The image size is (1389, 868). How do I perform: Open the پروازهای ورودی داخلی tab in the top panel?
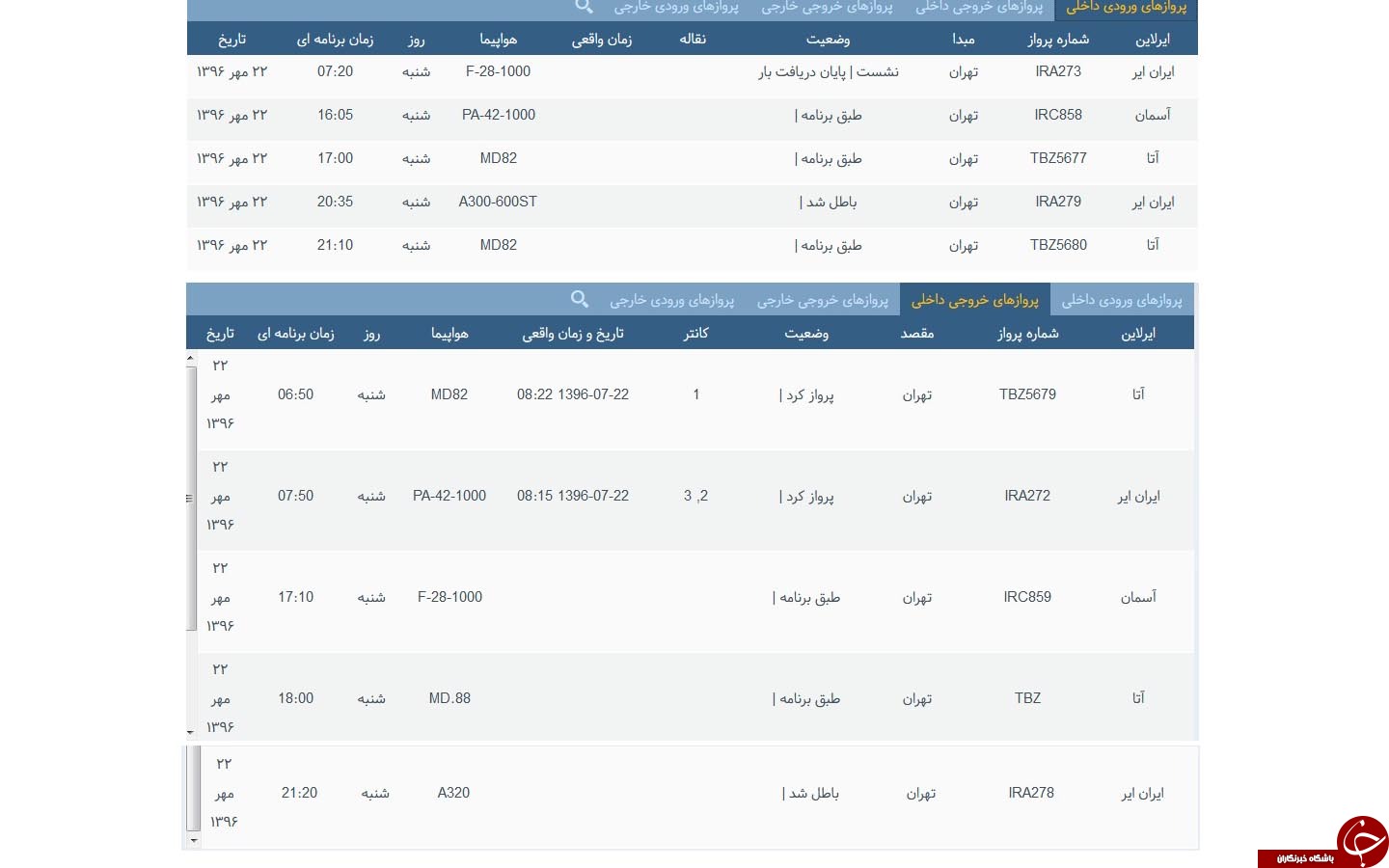[1126, 8]
